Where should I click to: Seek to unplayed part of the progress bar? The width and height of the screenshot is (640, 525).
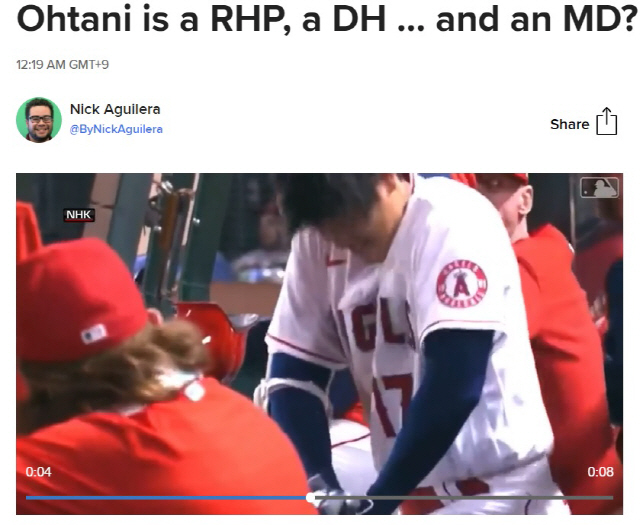[x=464, y=498]
